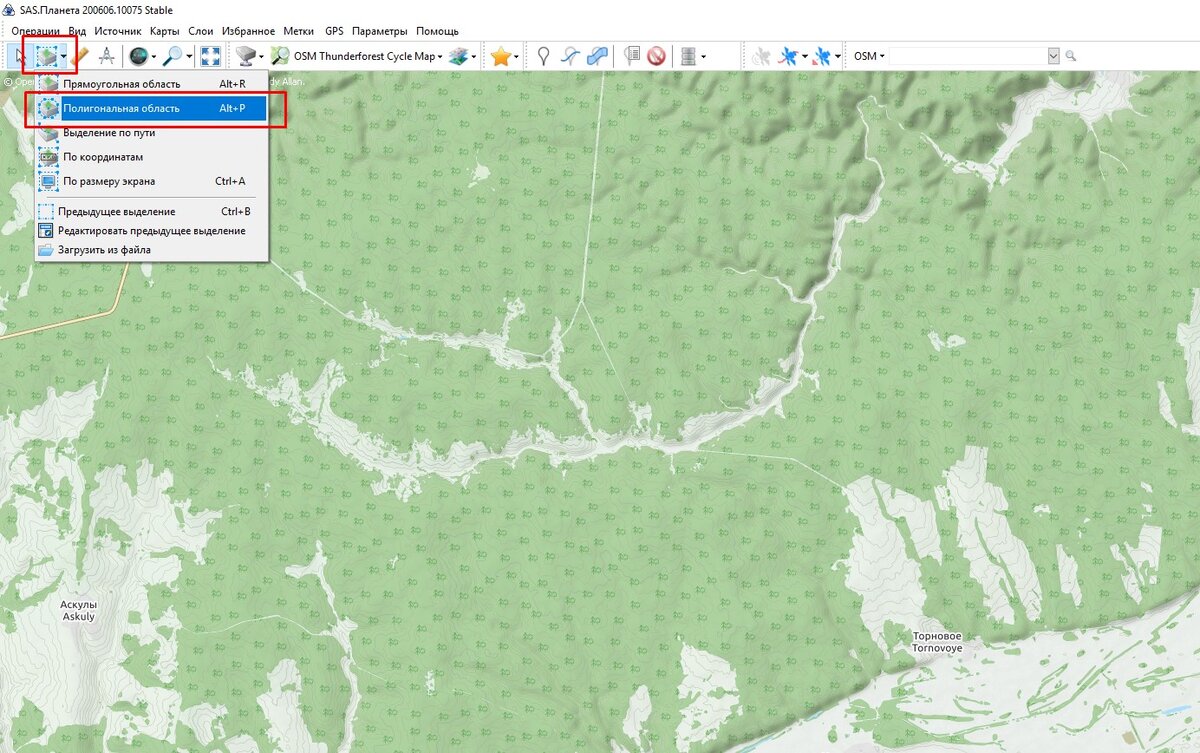Click the magnifier go-to icon
Image resolution: width=1200 pixels, height=753 pixels.
pyautogui.click(x=174, y=56)
